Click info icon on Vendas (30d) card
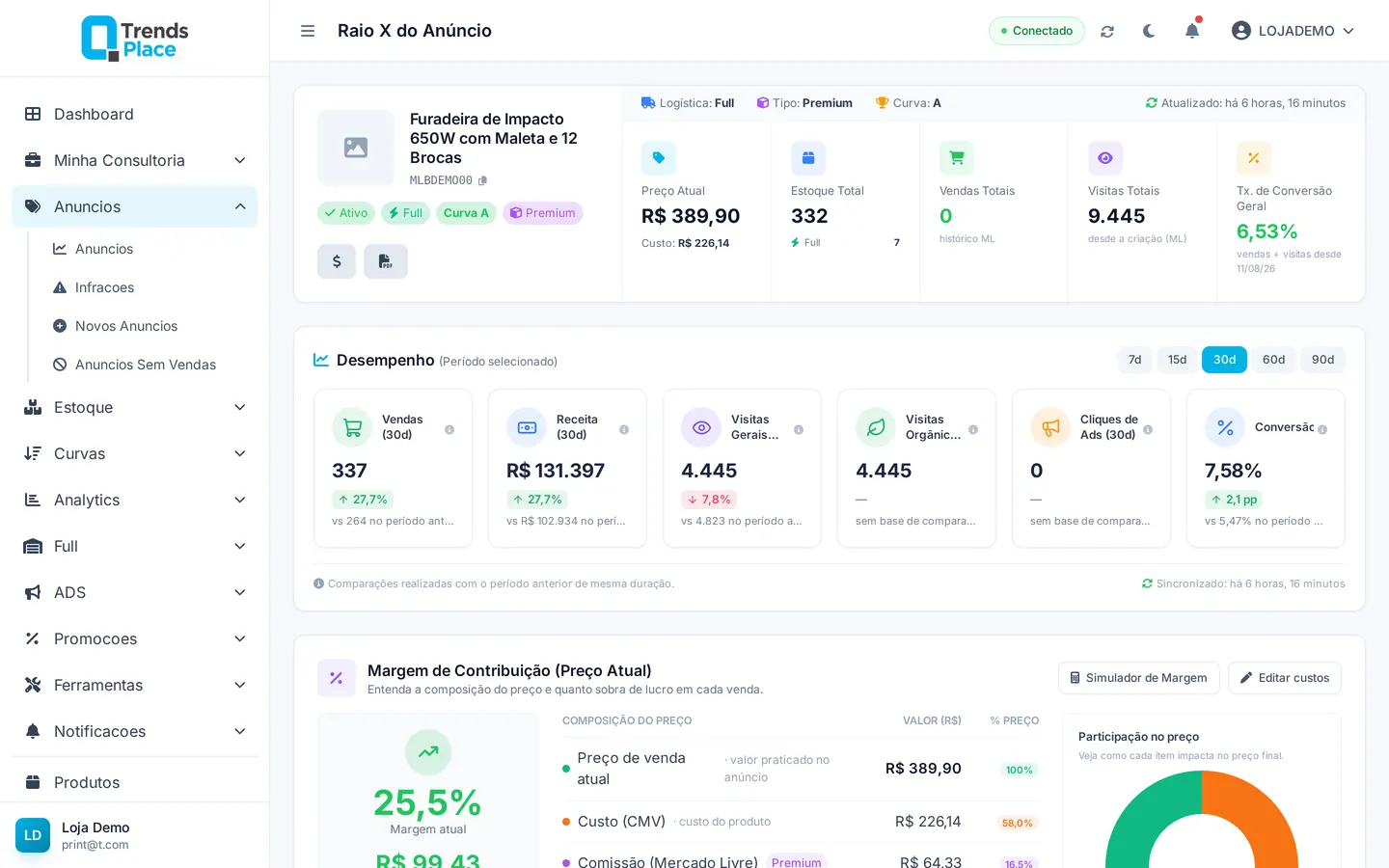This screenshot has width=1389, height=868. (x=449, y=430)
